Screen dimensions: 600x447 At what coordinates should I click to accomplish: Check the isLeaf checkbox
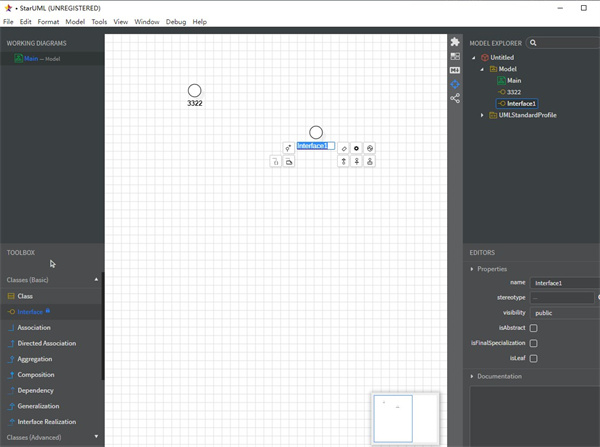coord(533,358)
